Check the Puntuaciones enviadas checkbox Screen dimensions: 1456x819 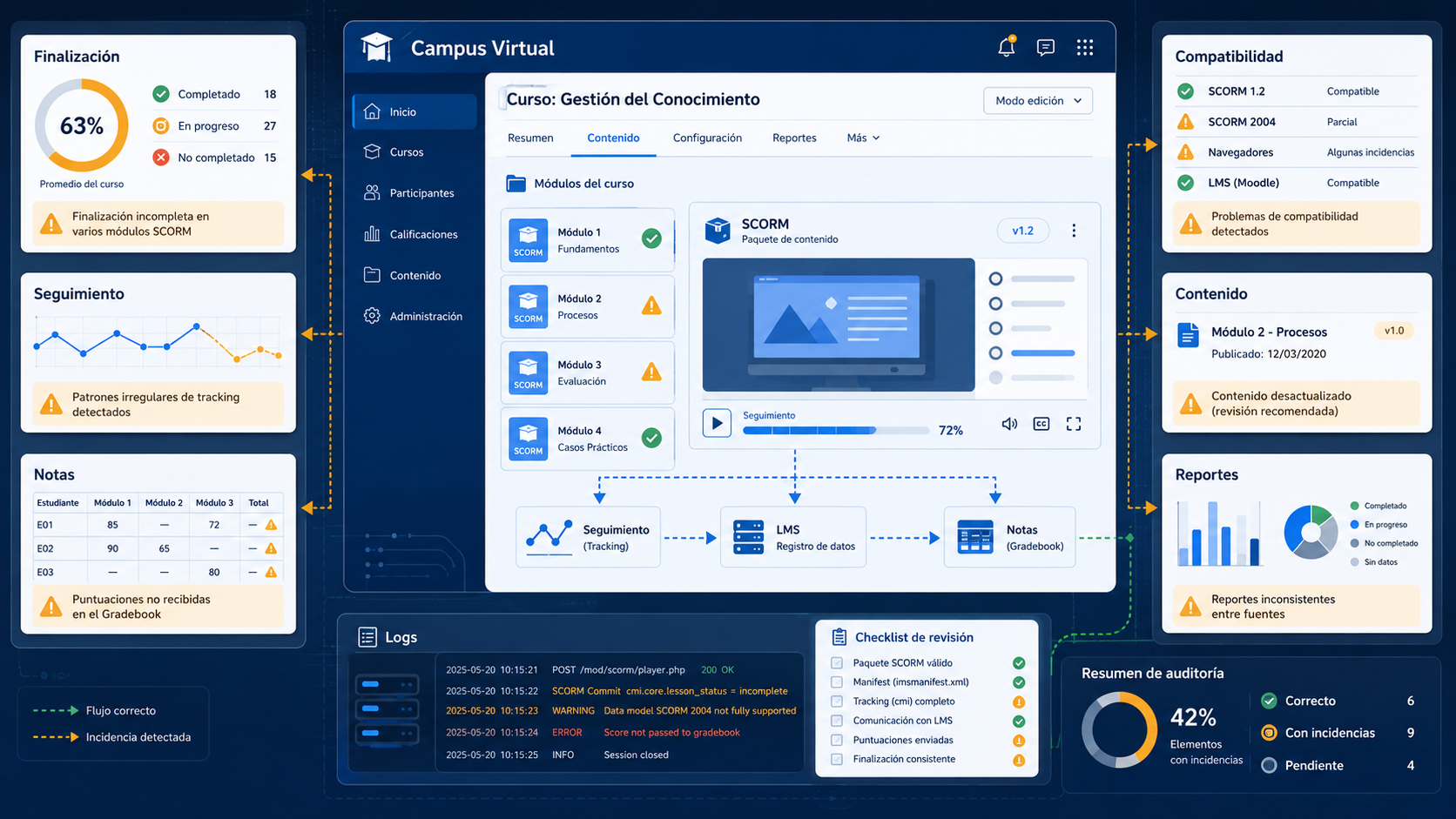837,740
